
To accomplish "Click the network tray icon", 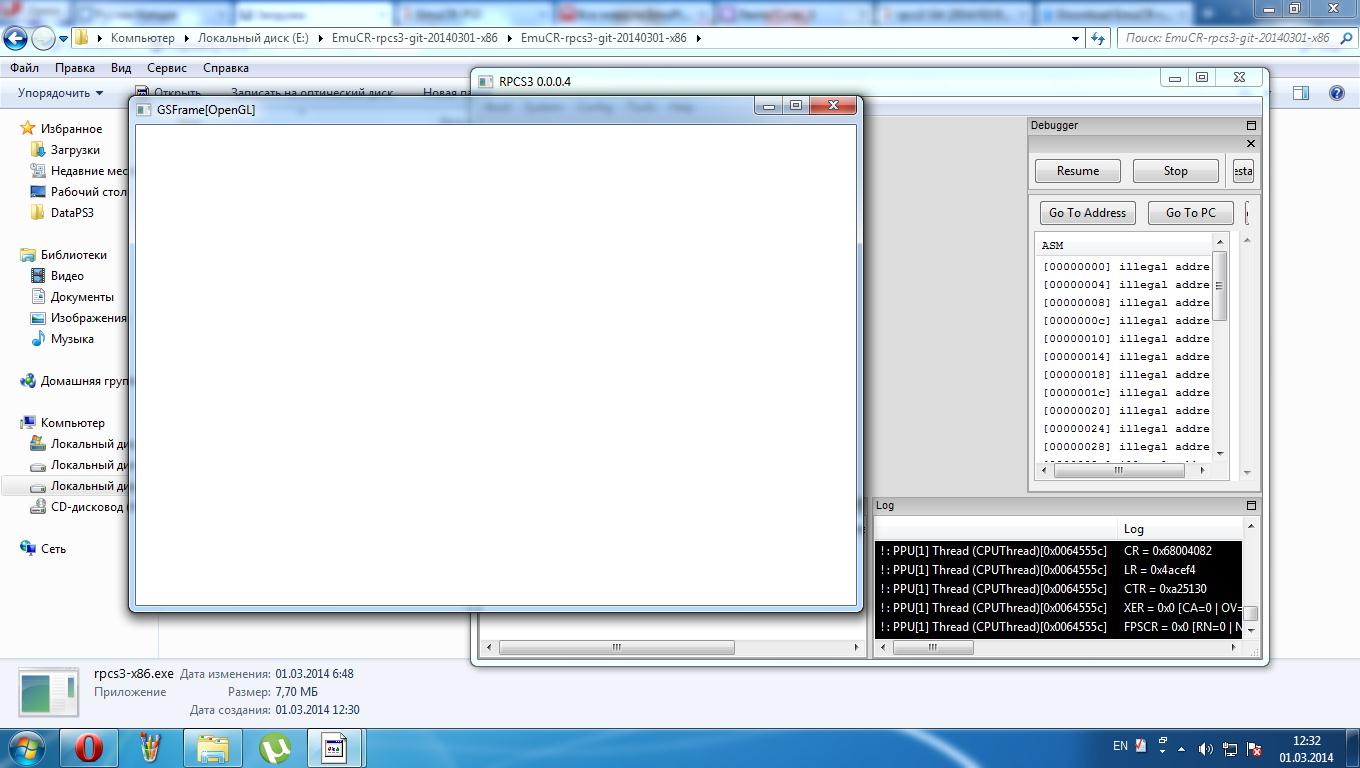I will (1229, 749).
